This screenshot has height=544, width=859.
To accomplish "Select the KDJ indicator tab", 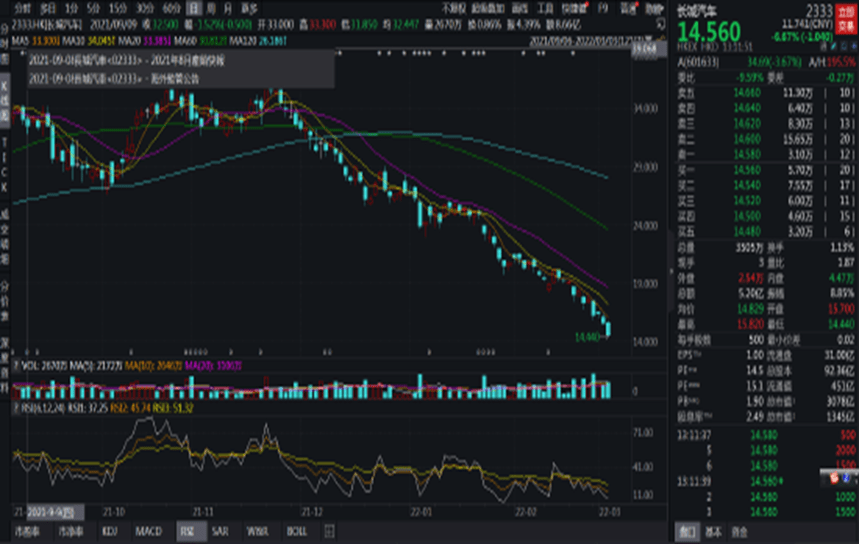I will (x=112, y=529).
